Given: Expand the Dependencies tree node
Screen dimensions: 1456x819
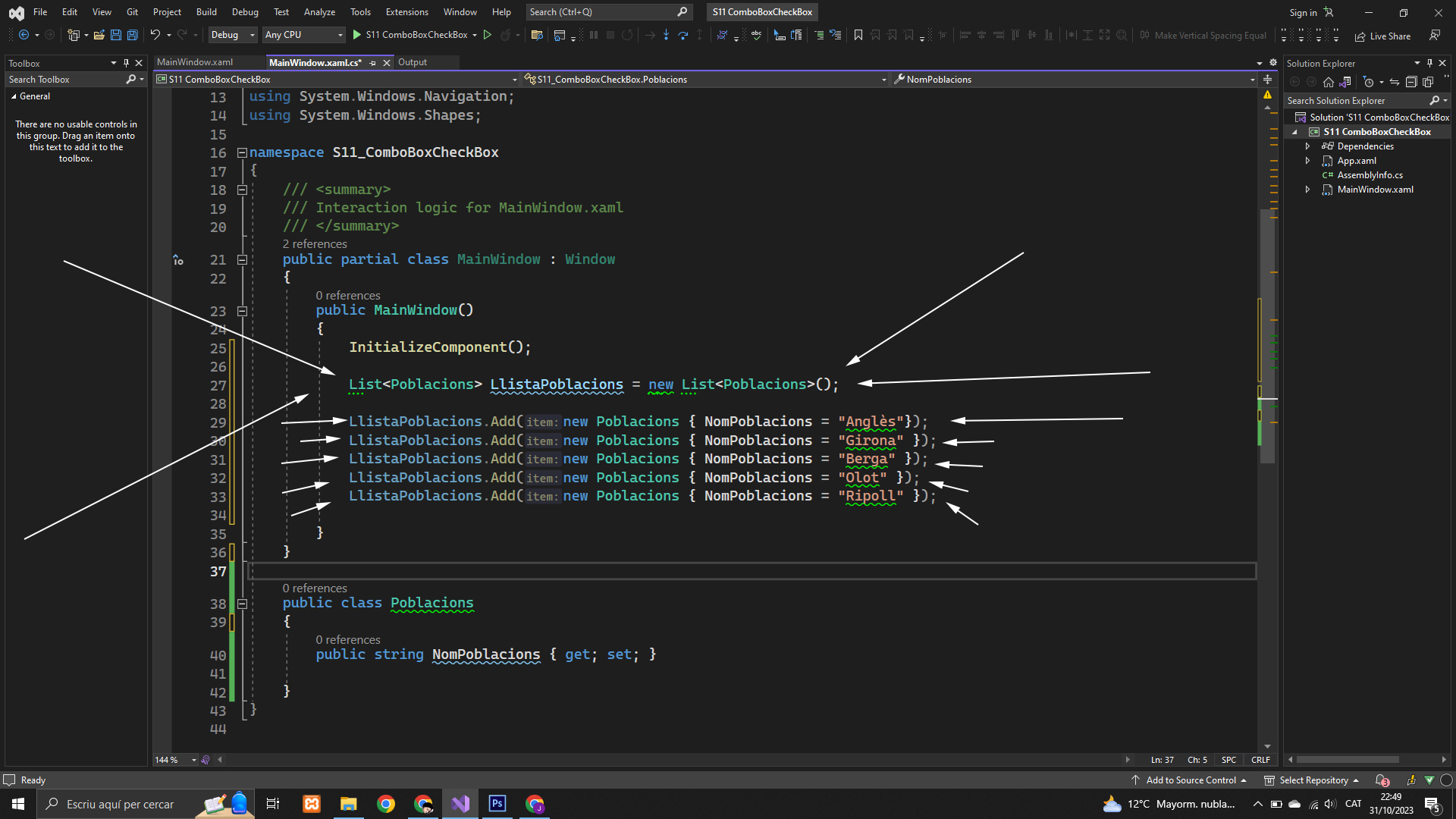Looking at the screenshot, I should [1307, 146].
